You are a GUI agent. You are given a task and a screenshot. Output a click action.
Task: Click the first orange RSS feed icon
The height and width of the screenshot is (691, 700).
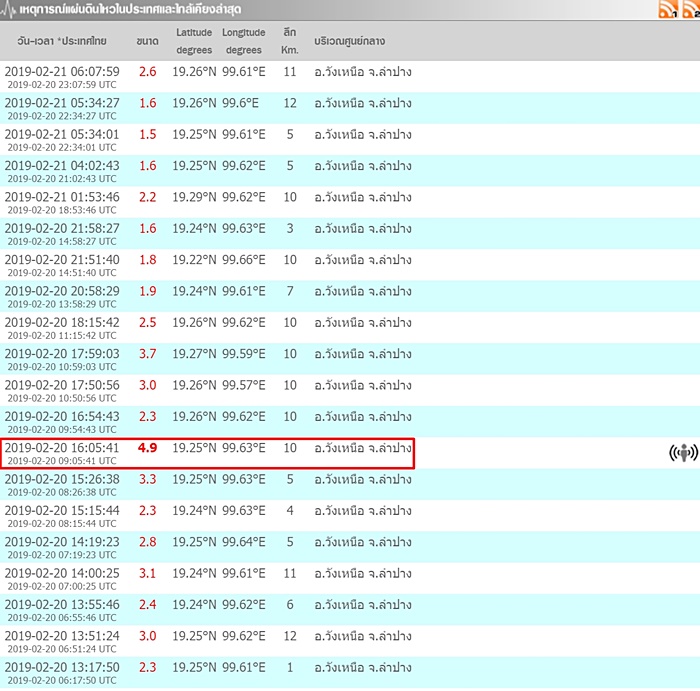667,10
